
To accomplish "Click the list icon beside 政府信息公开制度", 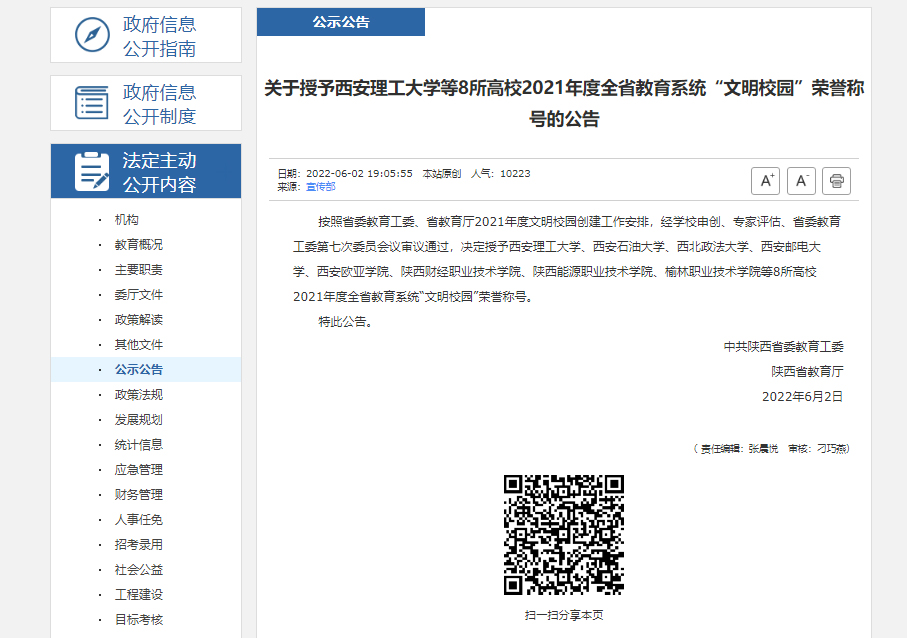I will (92, 103).
